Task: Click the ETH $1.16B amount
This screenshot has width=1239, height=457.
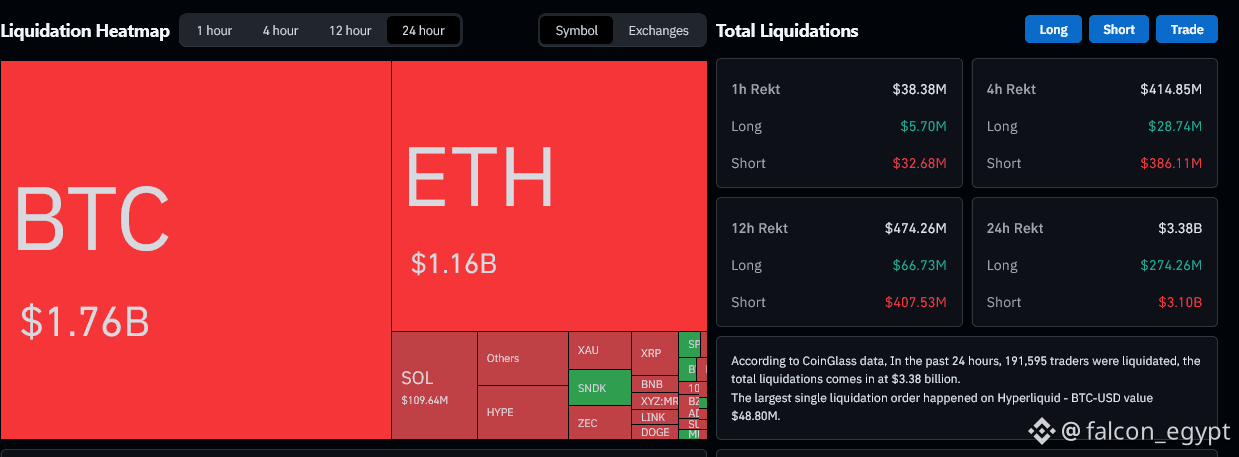Action: 454,264
